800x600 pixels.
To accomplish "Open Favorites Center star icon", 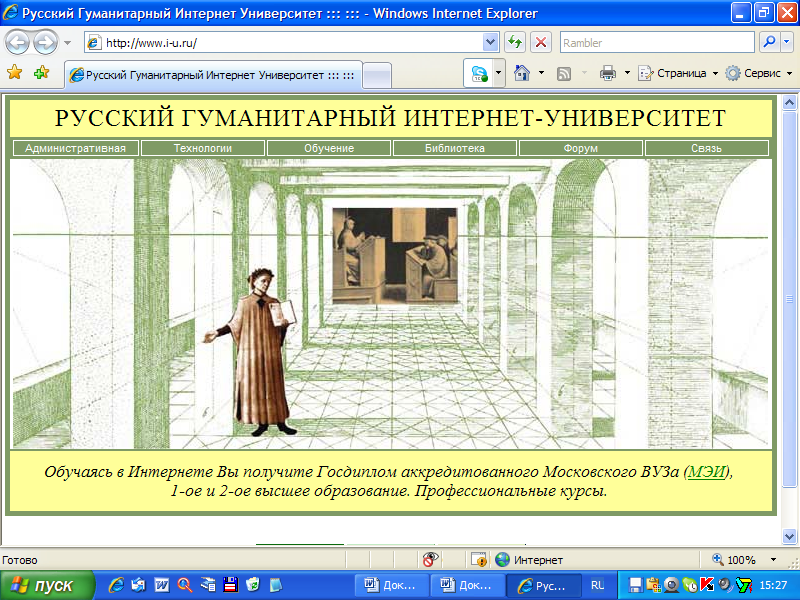I will (x=15, y=72).
